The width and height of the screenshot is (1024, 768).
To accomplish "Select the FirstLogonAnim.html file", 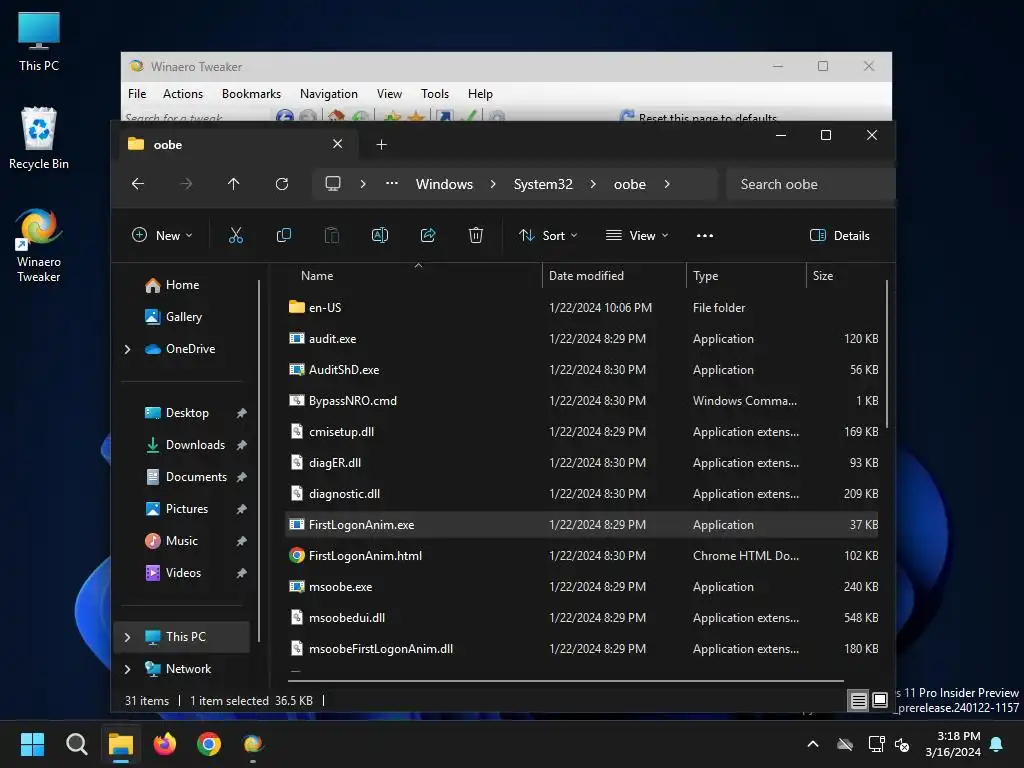I will point(583,556).
